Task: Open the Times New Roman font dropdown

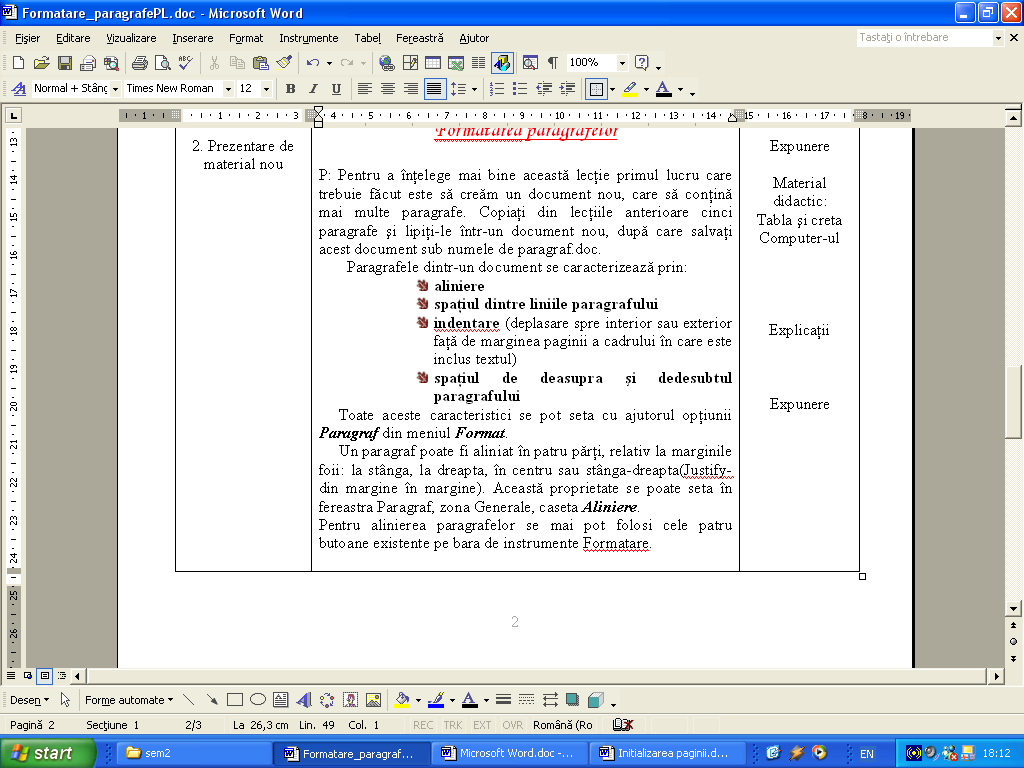Action: (x=228, y=89)
